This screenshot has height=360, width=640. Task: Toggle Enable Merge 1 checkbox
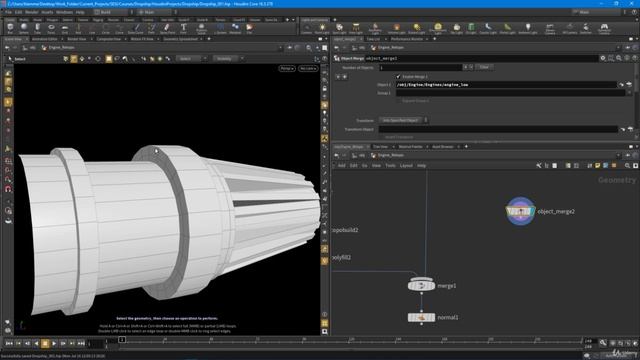point(398,77)
